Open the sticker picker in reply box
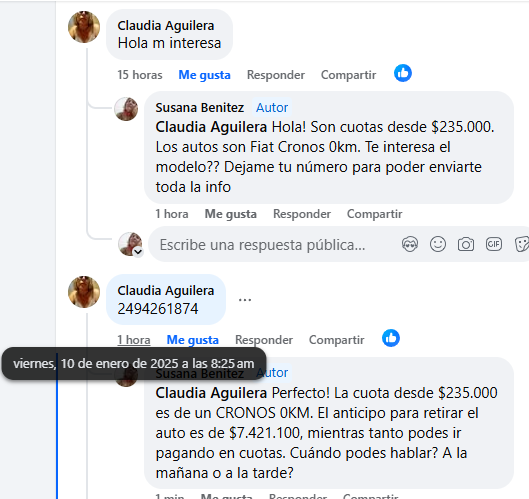Viewport: 529px width, 499px height. (522, 244)
